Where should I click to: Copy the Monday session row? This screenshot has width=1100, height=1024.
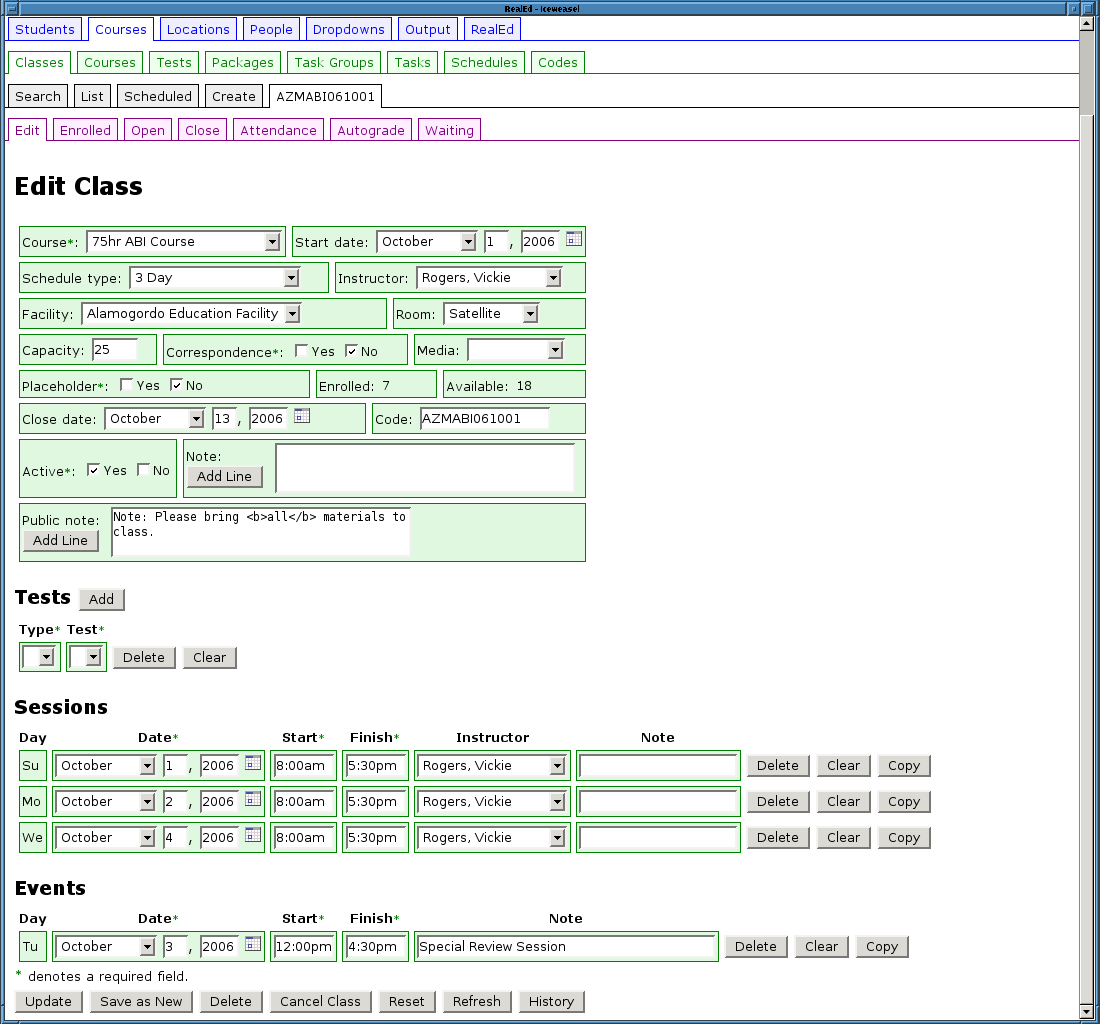(903, 801)
